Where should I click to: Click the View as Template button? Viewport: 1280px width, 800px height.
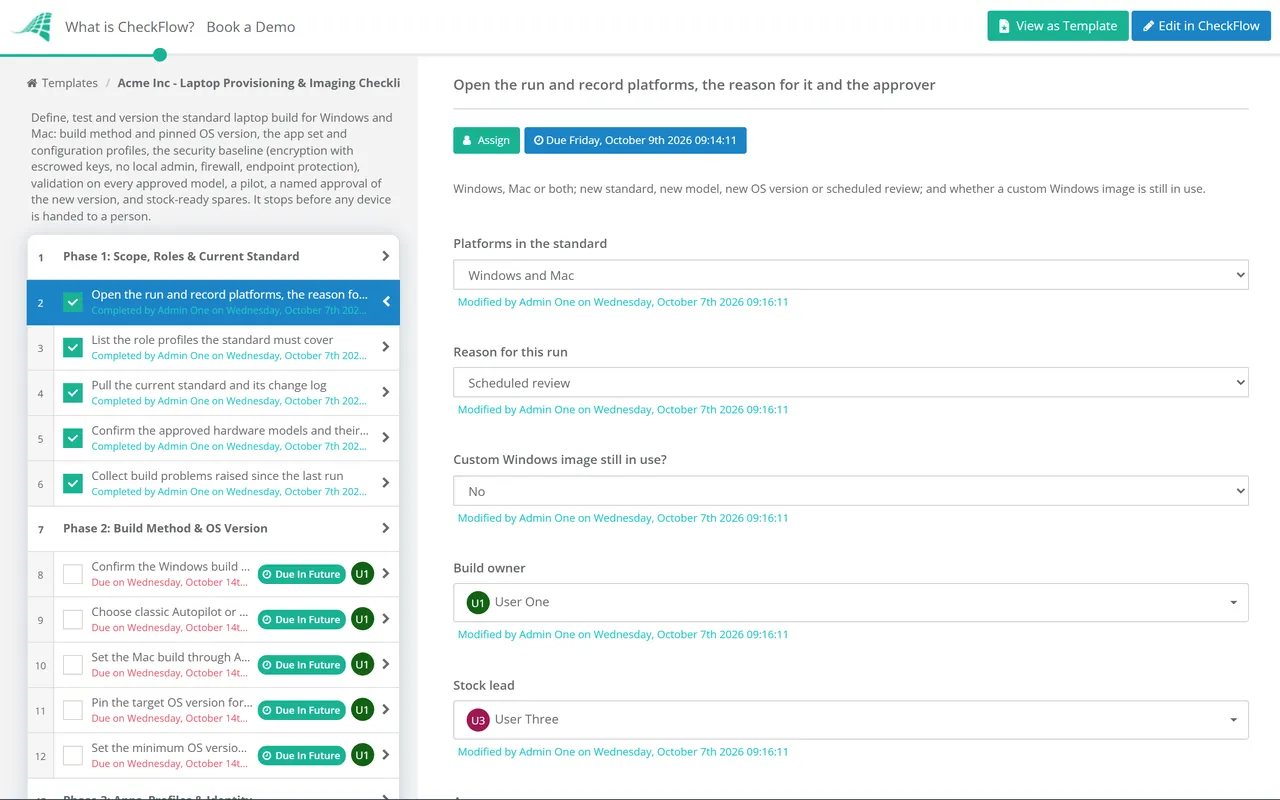[1058, 26]
